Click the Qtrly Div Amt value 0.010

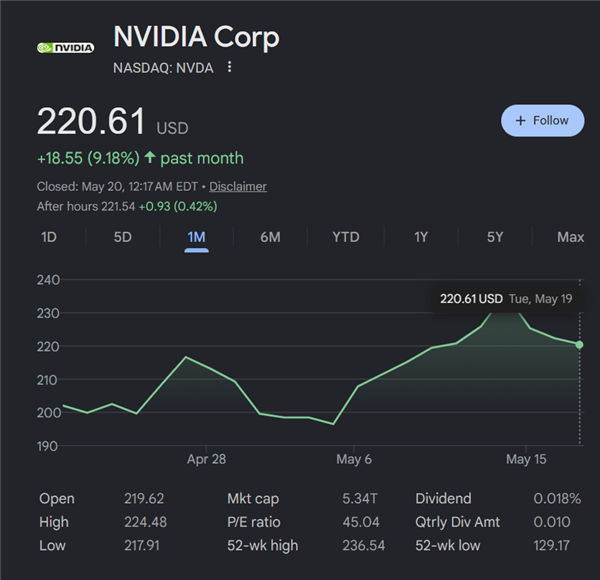coord(552,522)
